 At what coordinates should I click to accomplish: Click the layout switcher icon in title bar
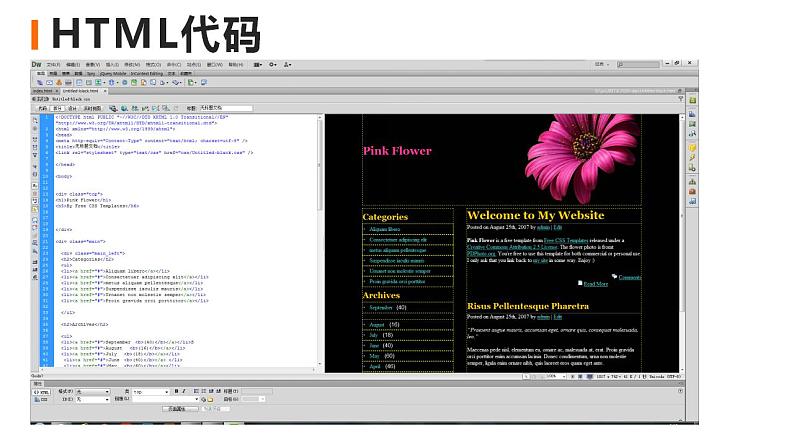pyautogui.click(x=258, y=65)
